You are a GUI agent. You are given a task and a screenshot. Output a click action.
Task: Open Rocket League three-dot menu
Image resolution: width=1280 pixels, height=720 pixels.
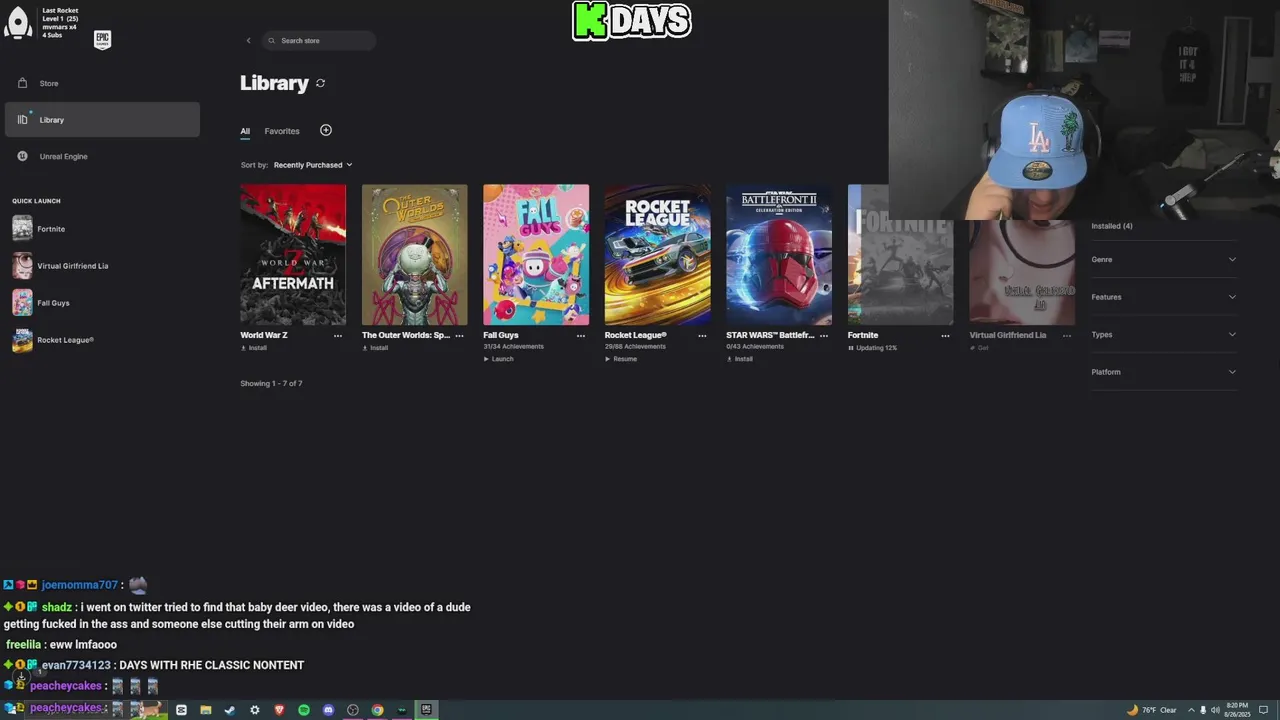[x=702, y=336]
